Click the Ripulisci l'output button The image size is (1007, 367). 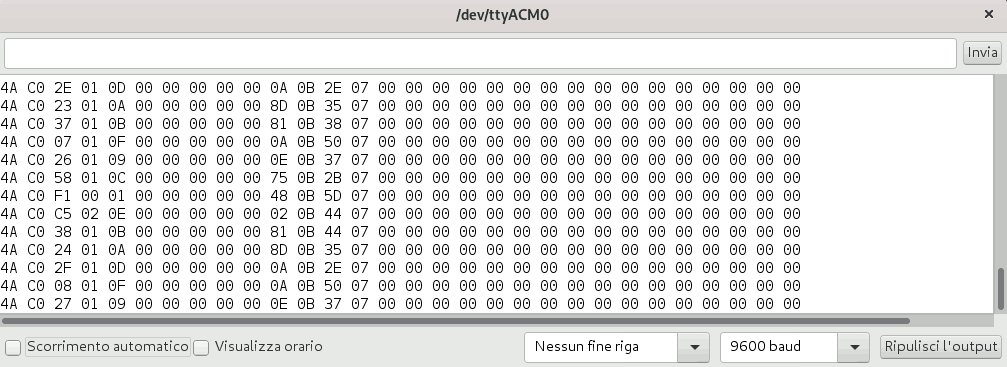pyautogui.click(x=940, y=346)
